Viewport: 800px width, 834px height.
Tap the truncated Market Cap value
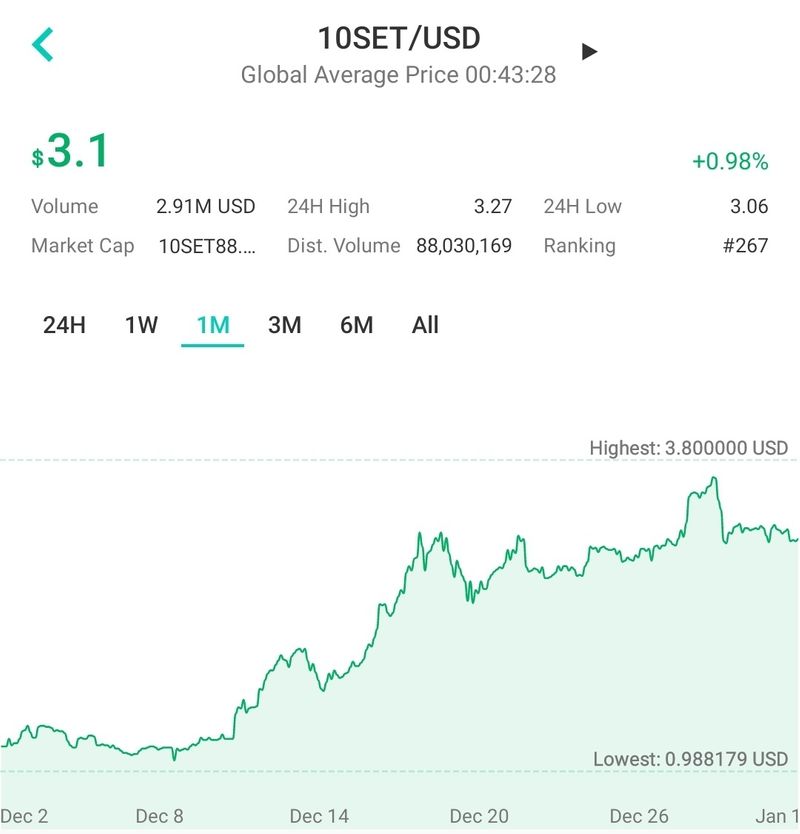[207, 246]
